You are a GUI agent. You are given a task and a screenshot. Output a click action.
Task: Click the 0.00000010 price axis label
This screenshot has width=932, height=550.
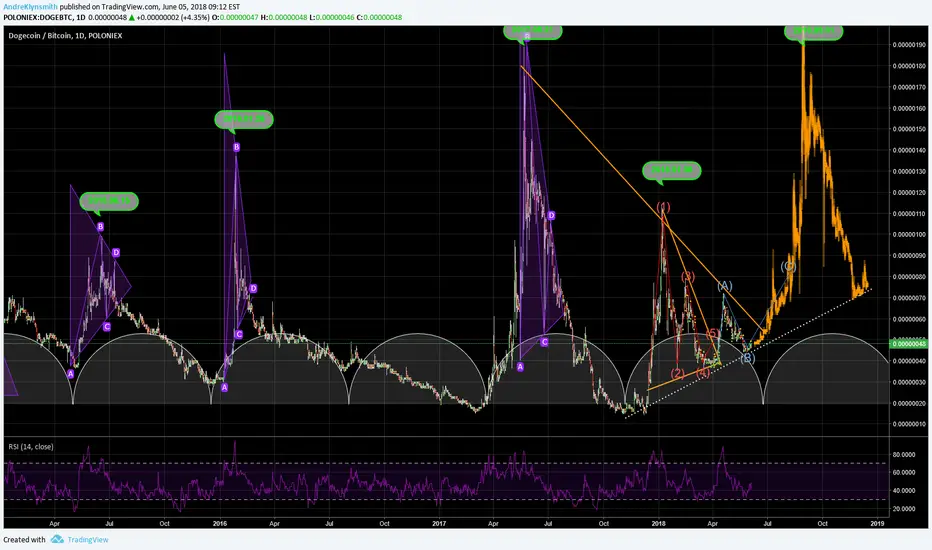(x=909, y=424)
